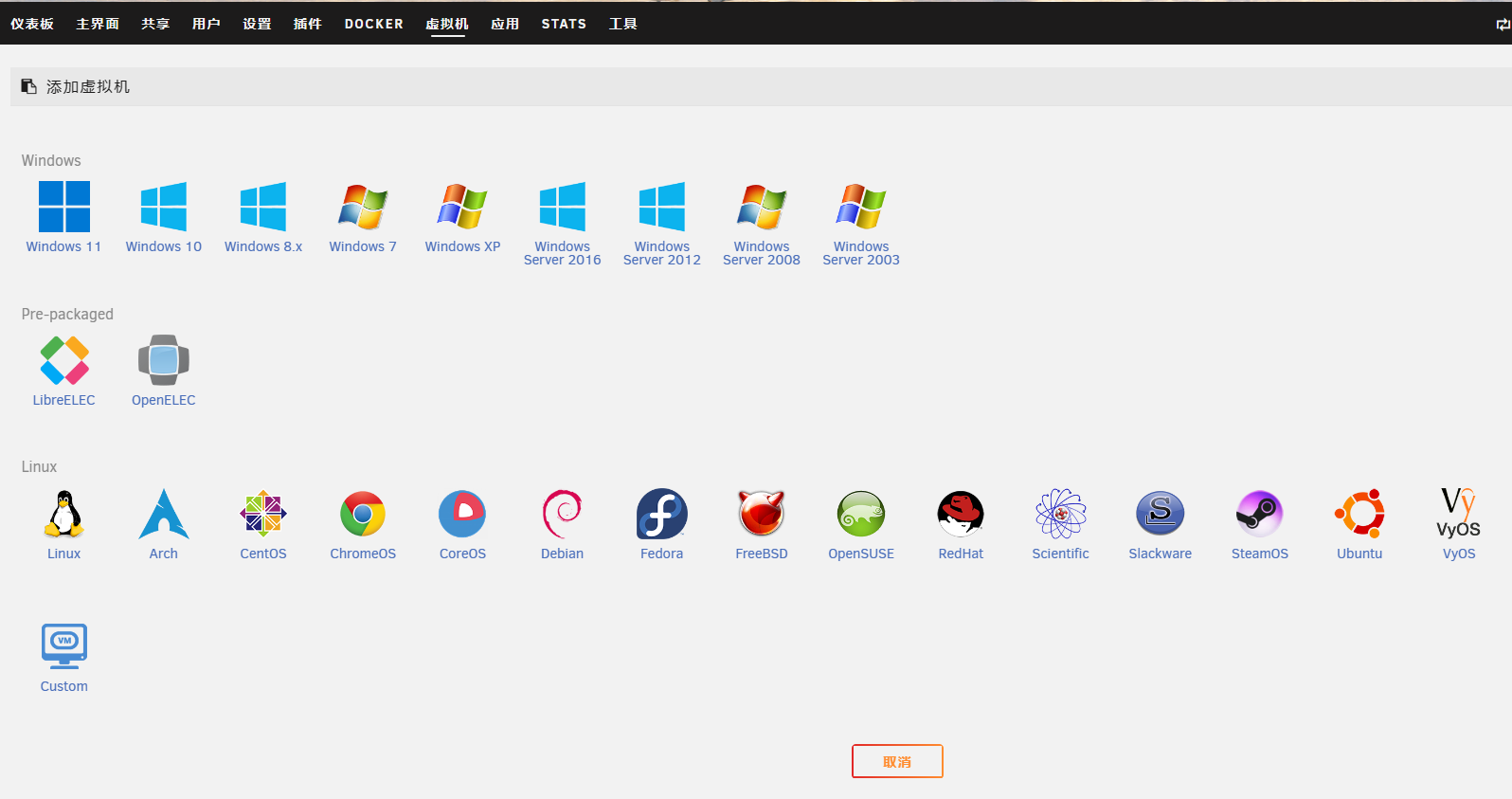
Task: Choose the Windows 10 template icon
Action: point(163,207)
